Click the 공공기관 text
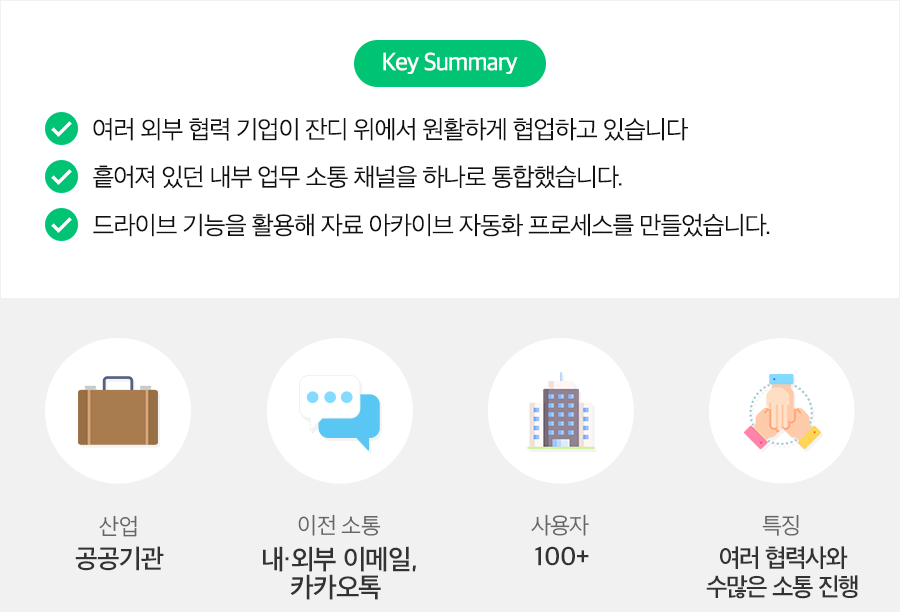This screenshot has width=900, height=612. pos(118,557)
